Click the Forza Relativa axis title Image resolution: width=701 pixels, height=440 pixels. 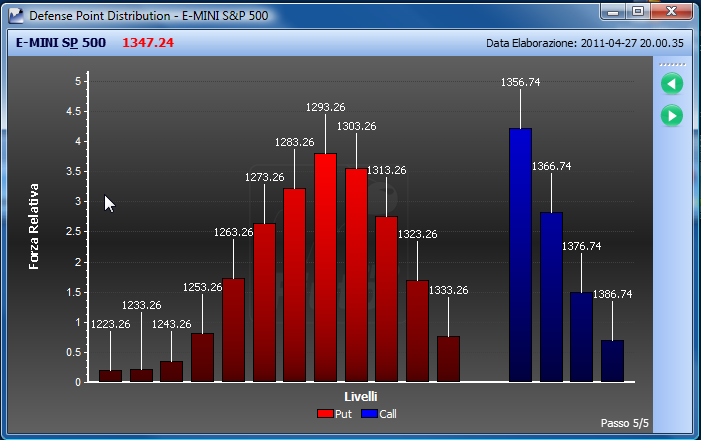34,226
